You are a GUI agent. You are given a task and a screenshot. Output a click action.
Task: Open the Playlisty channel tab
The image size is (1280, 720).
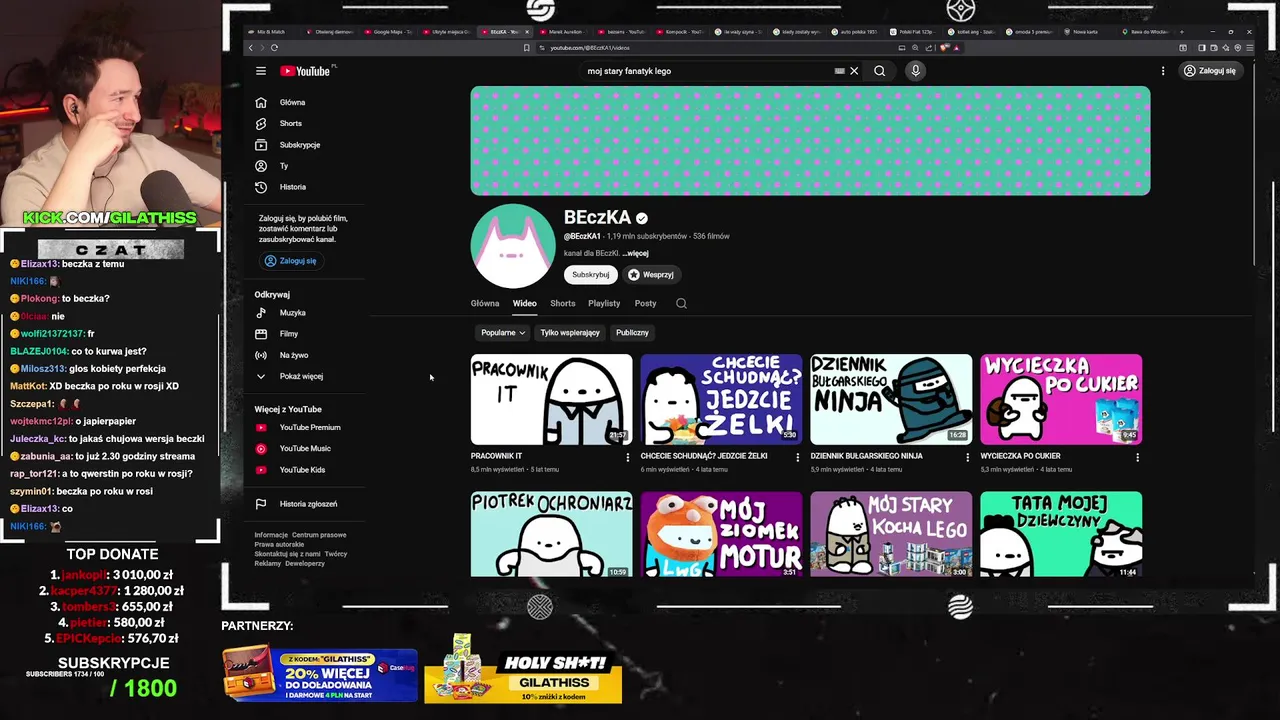[604, 303]
